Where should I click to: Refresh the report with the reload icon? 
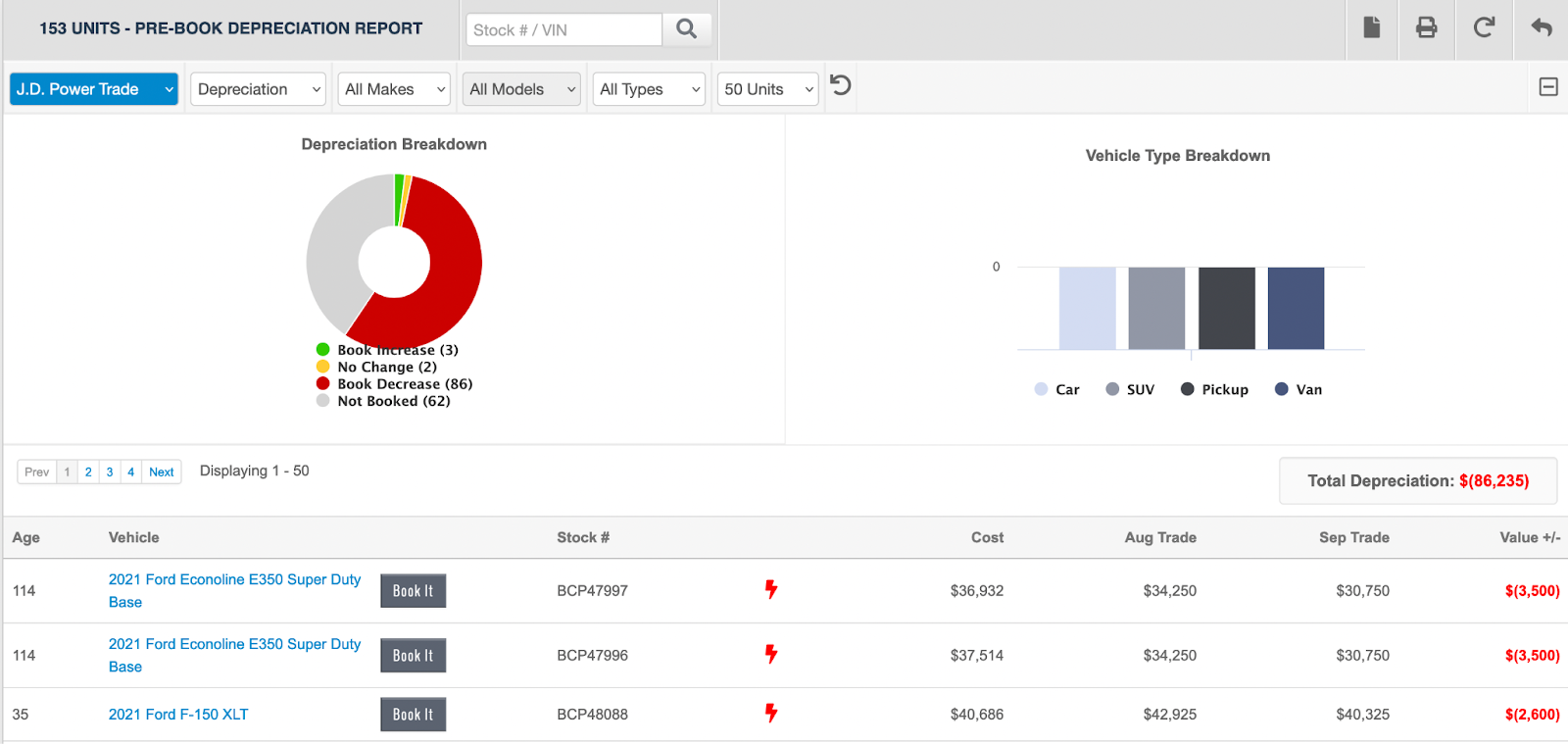(x=1484, y=27)
